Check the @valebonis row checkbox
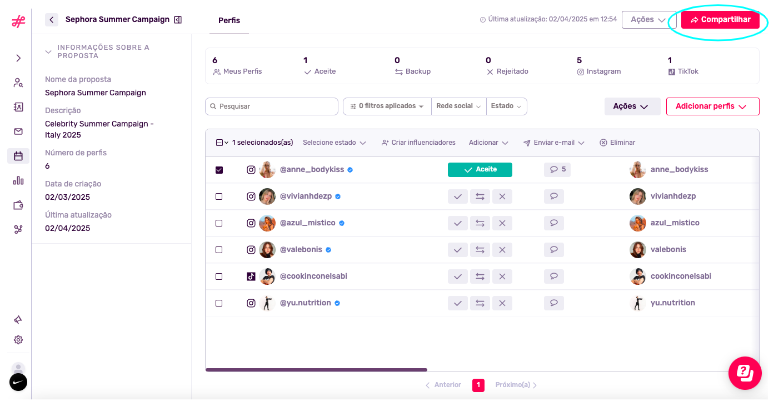Viewport: 782px width, 407px height. click(x=219, y=250)
